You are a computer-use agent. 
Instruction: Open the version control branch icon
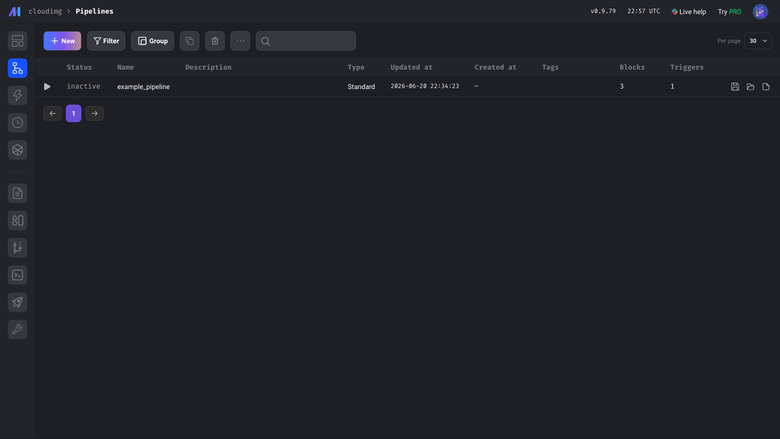click(17, 248)
